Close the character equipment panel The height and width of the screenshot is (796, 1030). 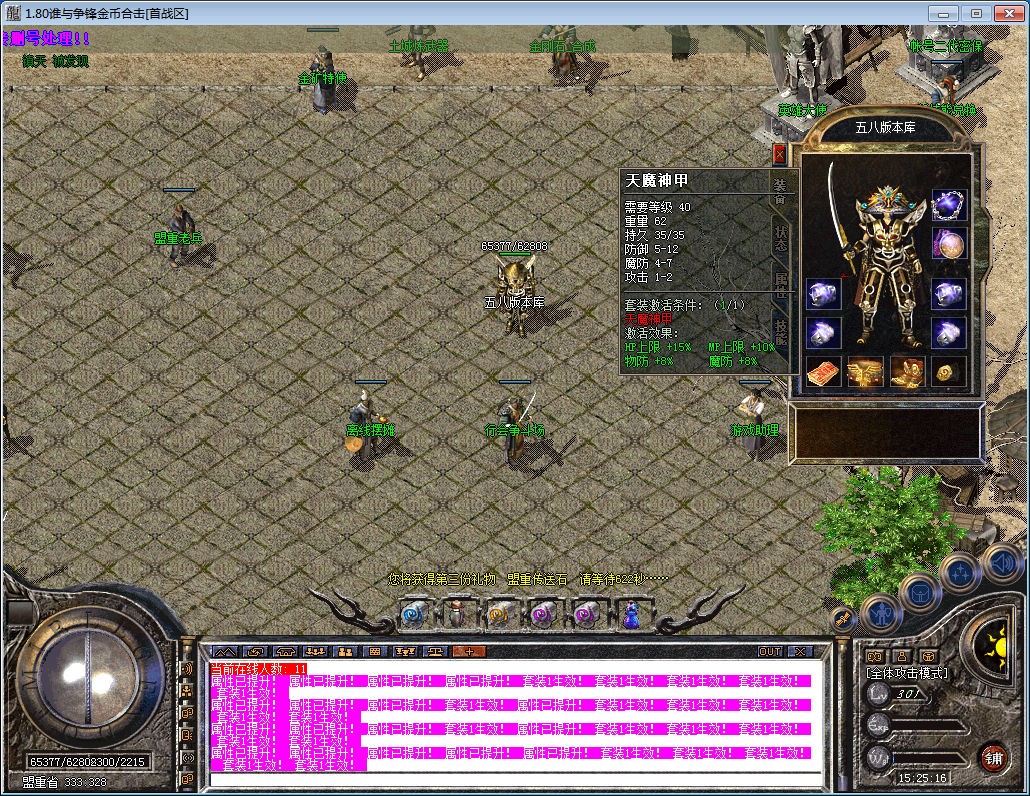pos(780,154)
